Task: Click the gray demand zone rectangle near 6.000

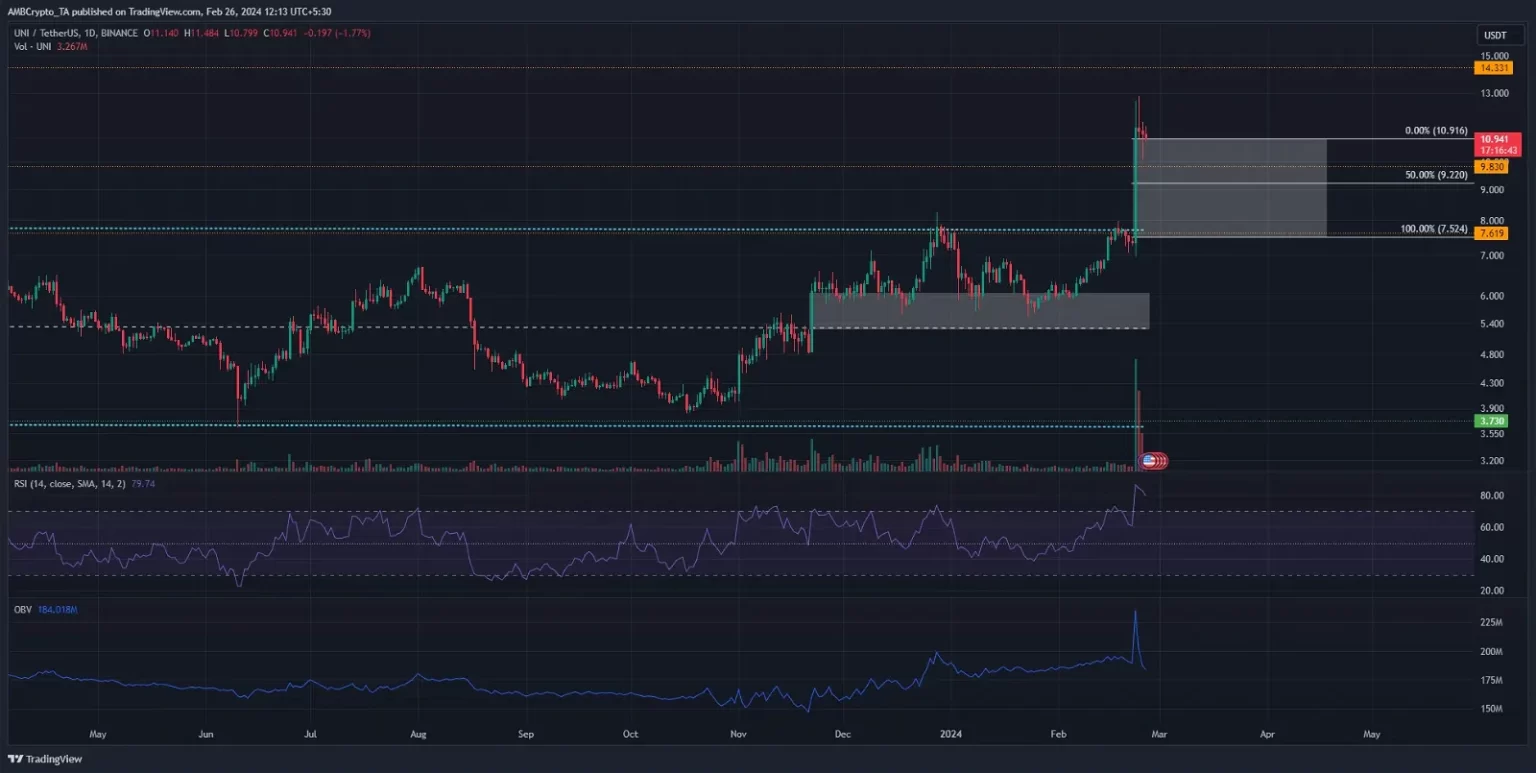Action: pos(980,312)
